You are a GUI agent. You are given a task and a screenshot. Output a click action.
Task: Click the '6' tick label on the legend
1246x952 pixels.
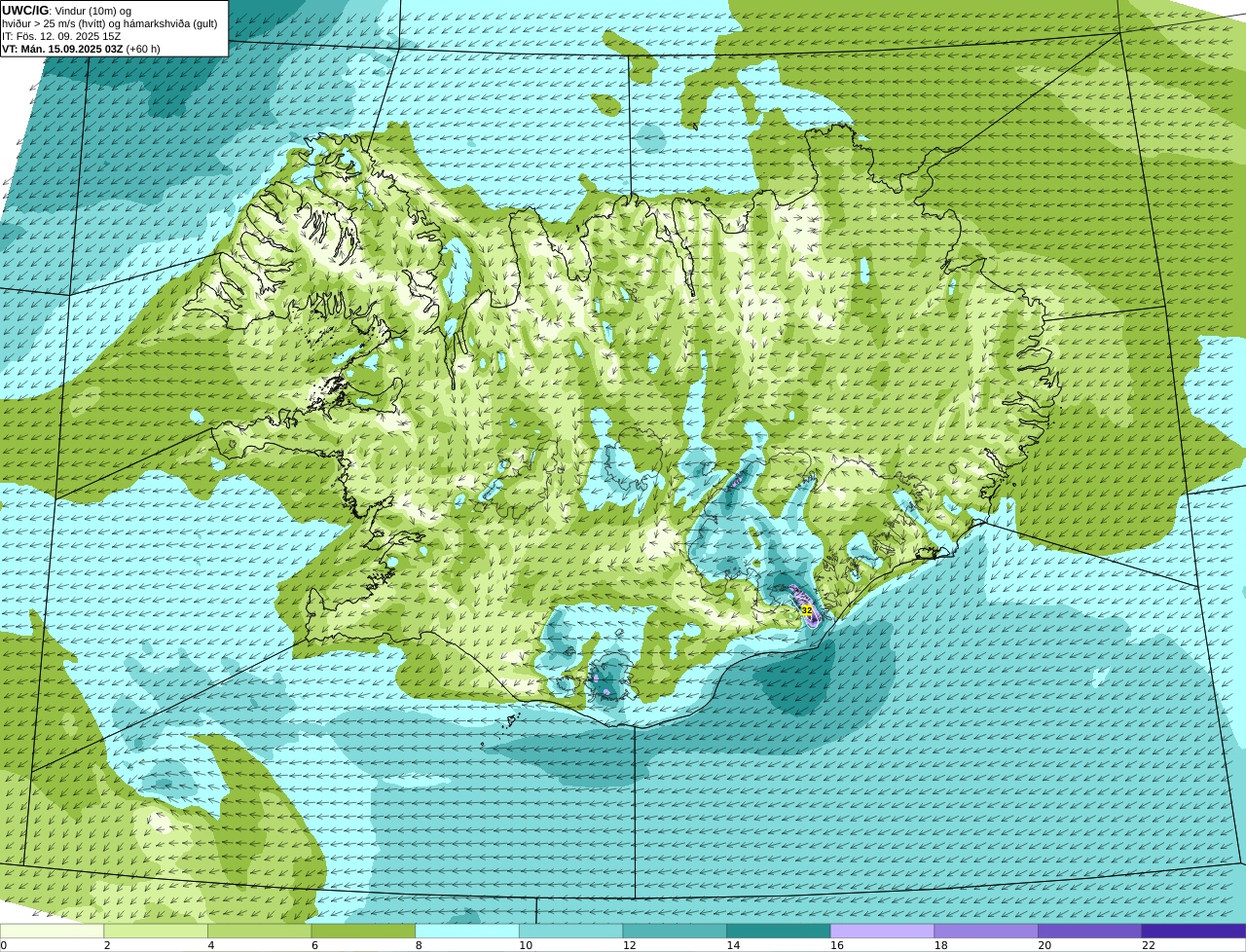(314, 945)
